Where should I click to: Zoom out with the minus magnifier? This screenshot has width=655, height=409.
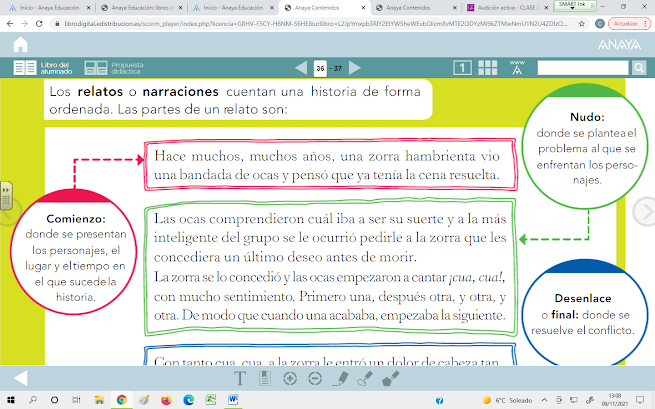pos(315,379)
